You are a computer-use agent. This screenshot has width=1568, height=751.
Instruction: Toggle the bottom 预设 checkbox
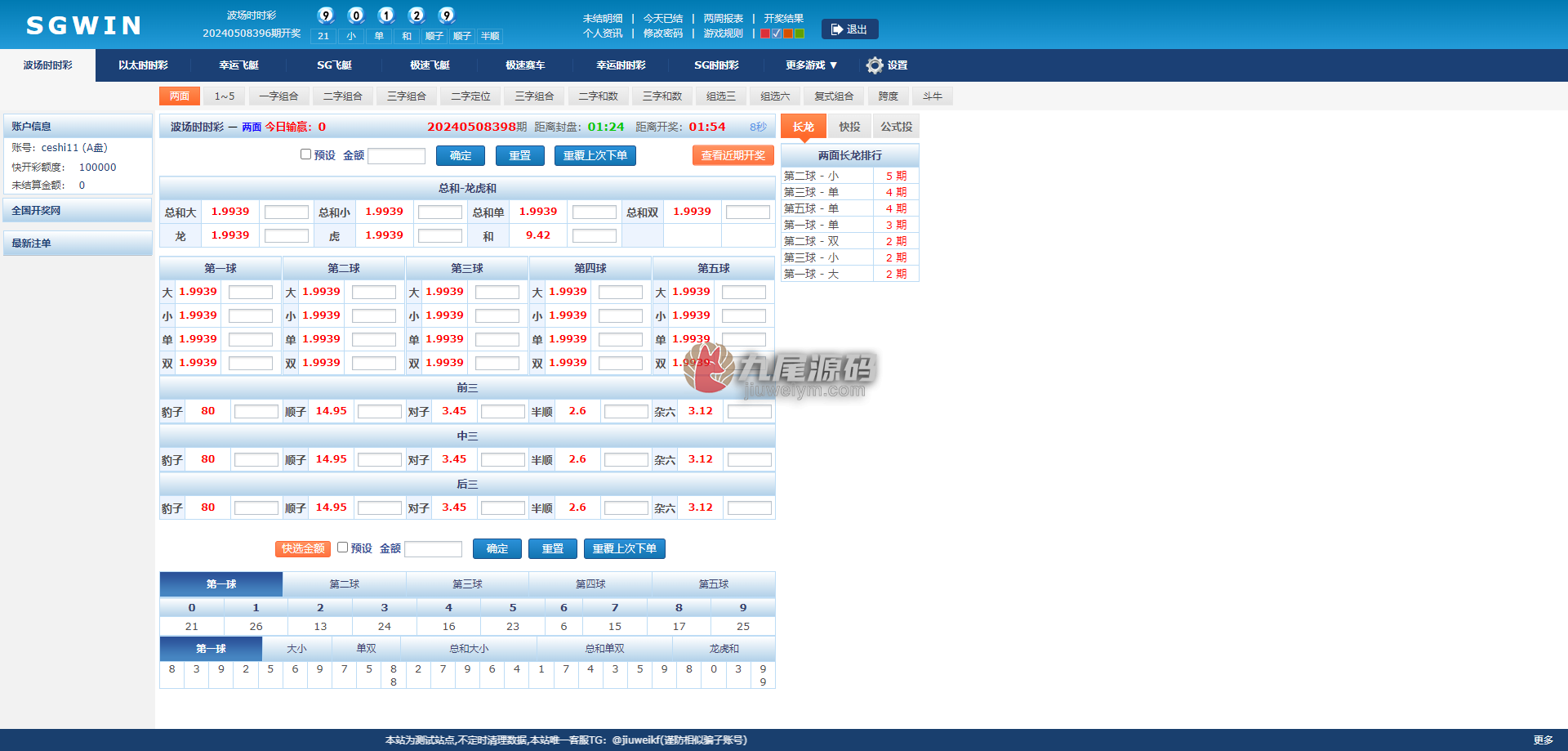click(x=342, y=548)
